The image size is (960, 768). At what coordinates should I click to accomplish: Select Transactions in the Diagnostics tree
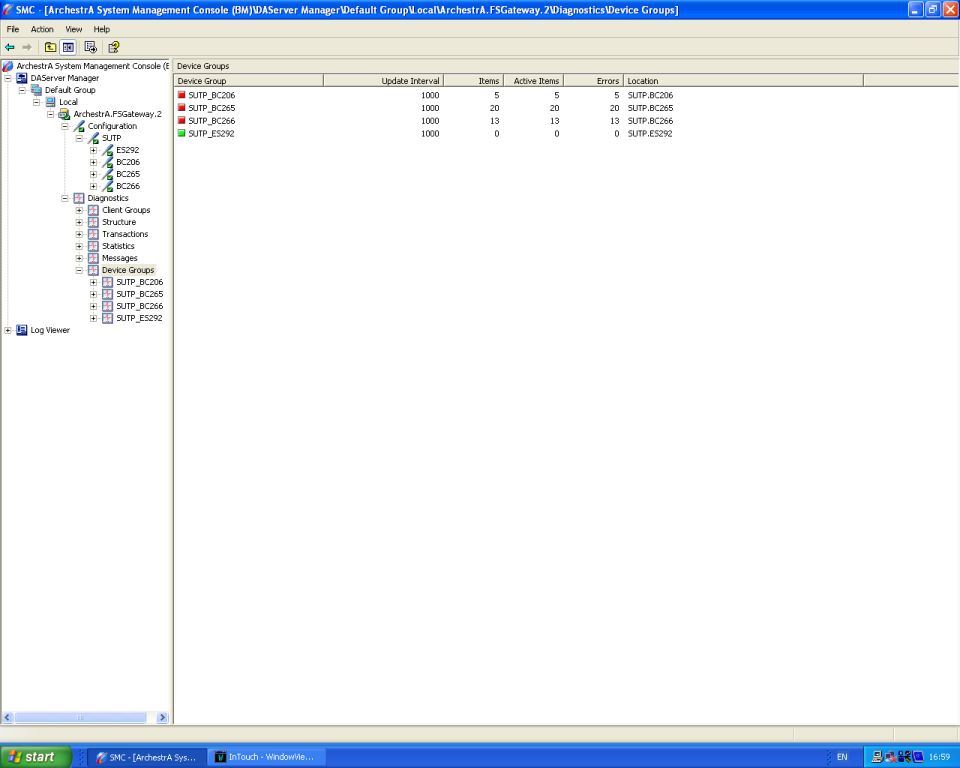124,234
